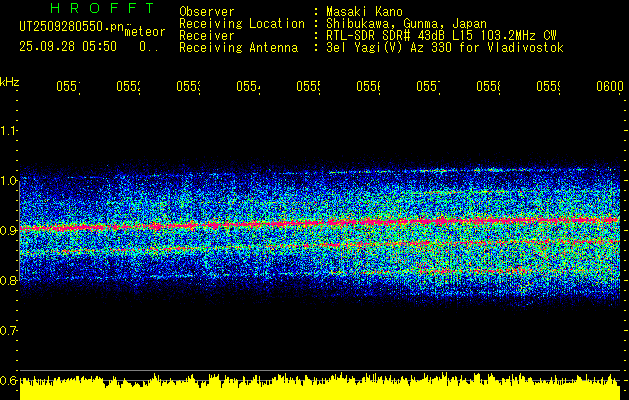Click location text Shibukawa, Gunma, Japan
This screenshot has width=629, height=400.
[x=406, y=24]
